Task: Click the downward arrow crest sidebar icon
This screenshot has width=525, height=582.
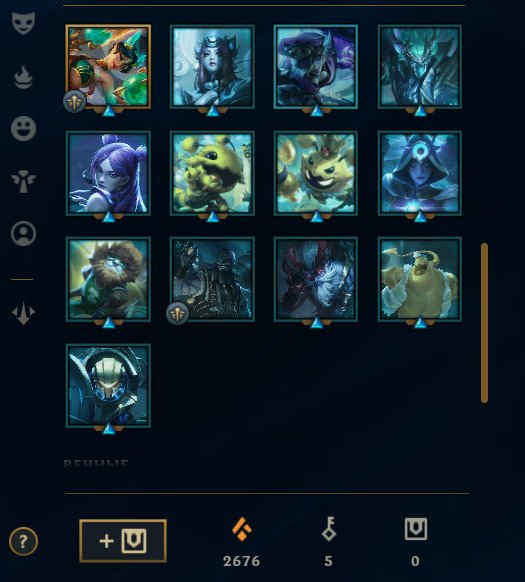Action: [23, 313]
